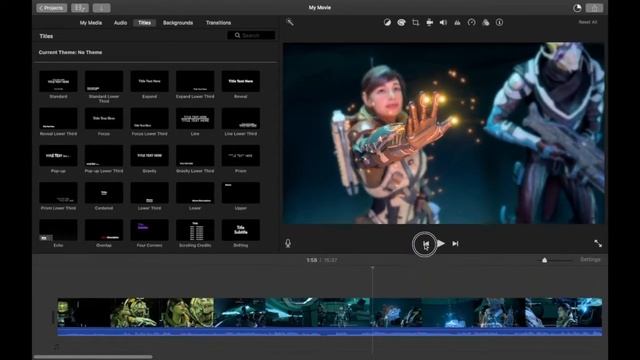Screen dimensions: 640x360
Task: Play the movie in the viewer
Action: pyautogui.click(x=440, y=243)
